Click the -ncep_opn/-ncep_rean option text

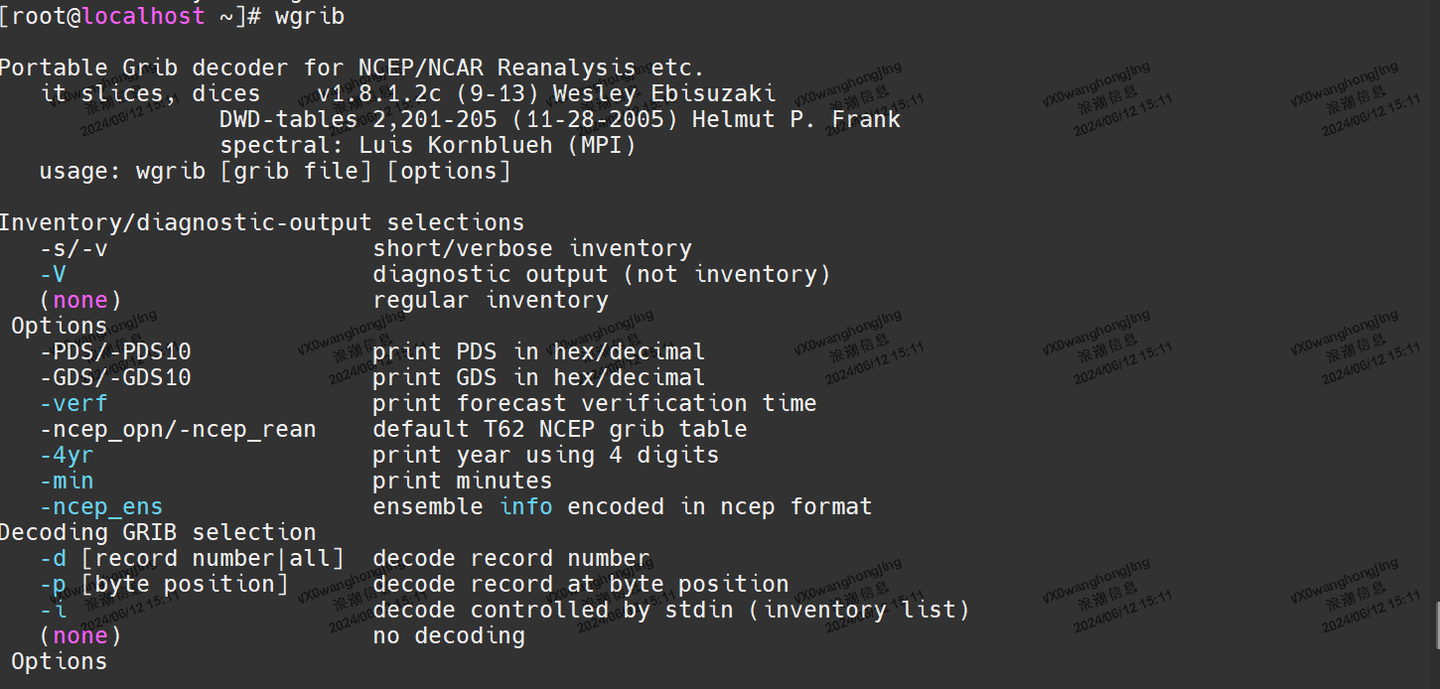[x=178, y=430]
